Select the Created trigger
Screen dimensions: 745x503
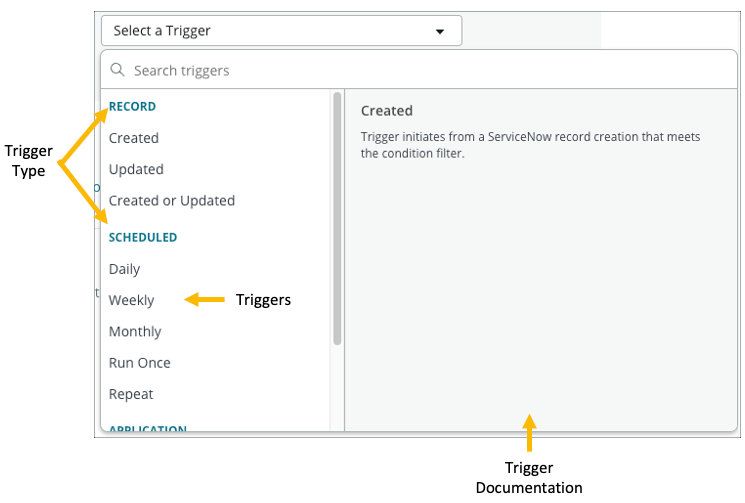134,138
